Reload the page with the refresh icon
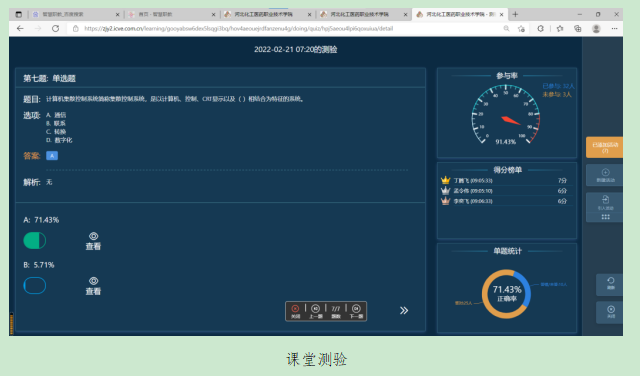This screenshot has height=376, width=640. tap(56, 29)
